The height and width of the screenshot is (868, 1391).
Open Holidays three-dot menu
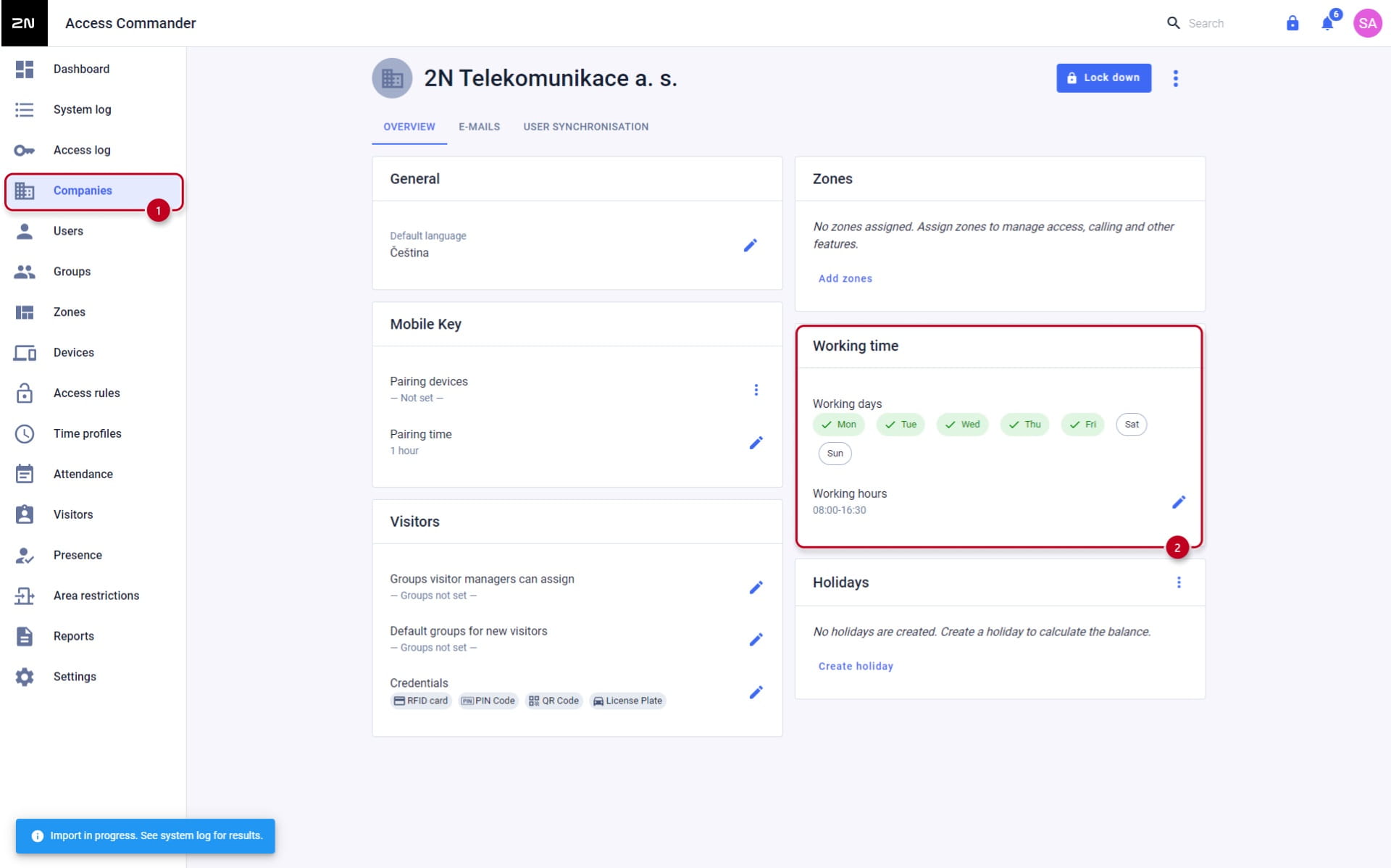pyautogui.click(x=1179, y=583)
